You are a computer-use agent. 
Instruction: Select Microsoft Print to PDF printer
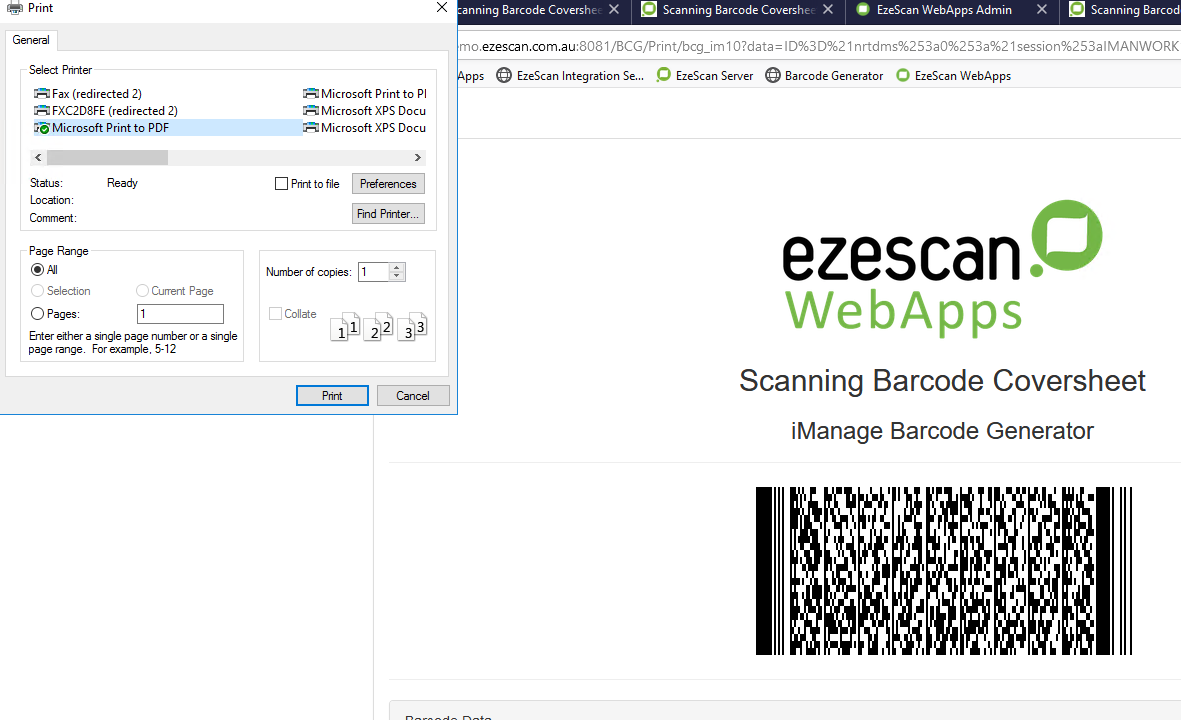click(110, 128)
